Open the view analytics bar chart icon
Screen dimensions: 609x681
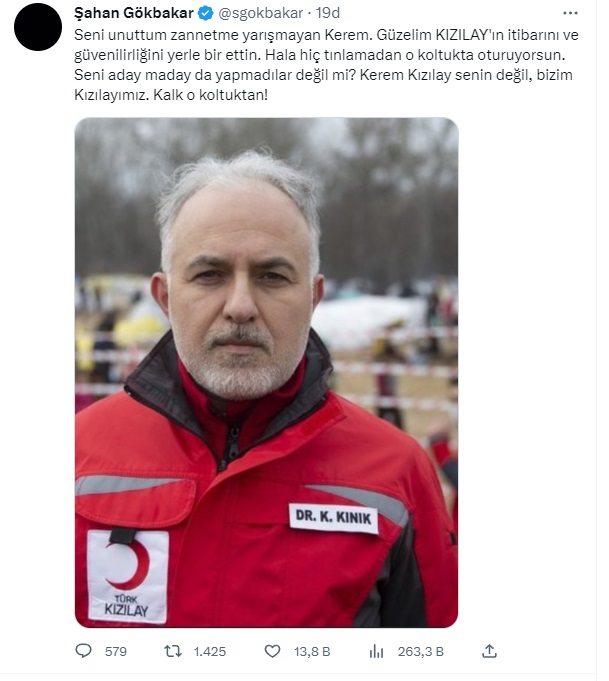pyautogui.click(x=376, y=651)
